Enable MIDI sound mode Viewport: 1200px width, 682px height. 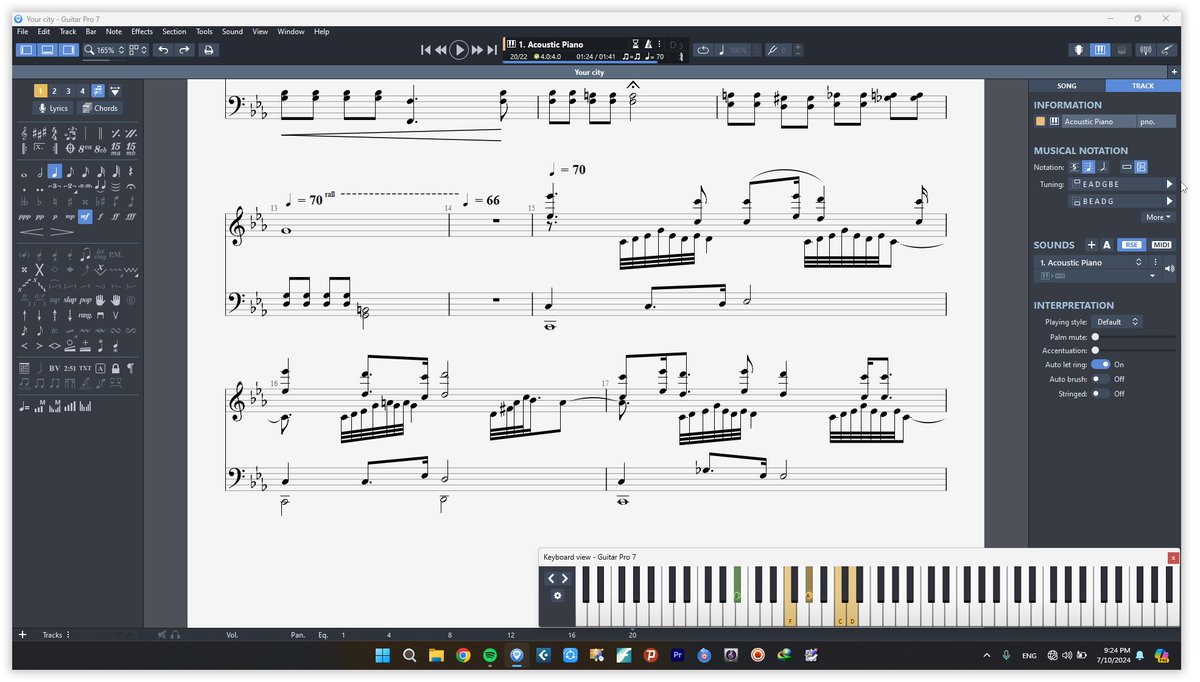point(1161,245)
